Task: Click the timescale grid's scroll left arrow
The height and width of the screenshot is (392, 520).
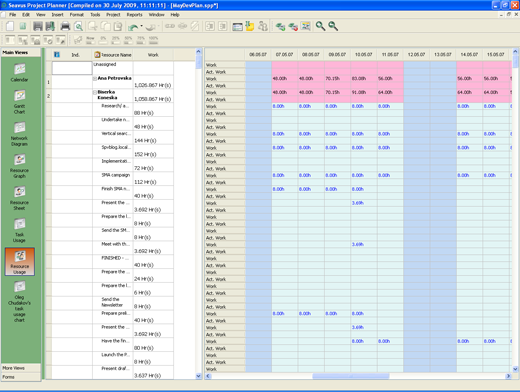Action: click(x=208, y=376)
